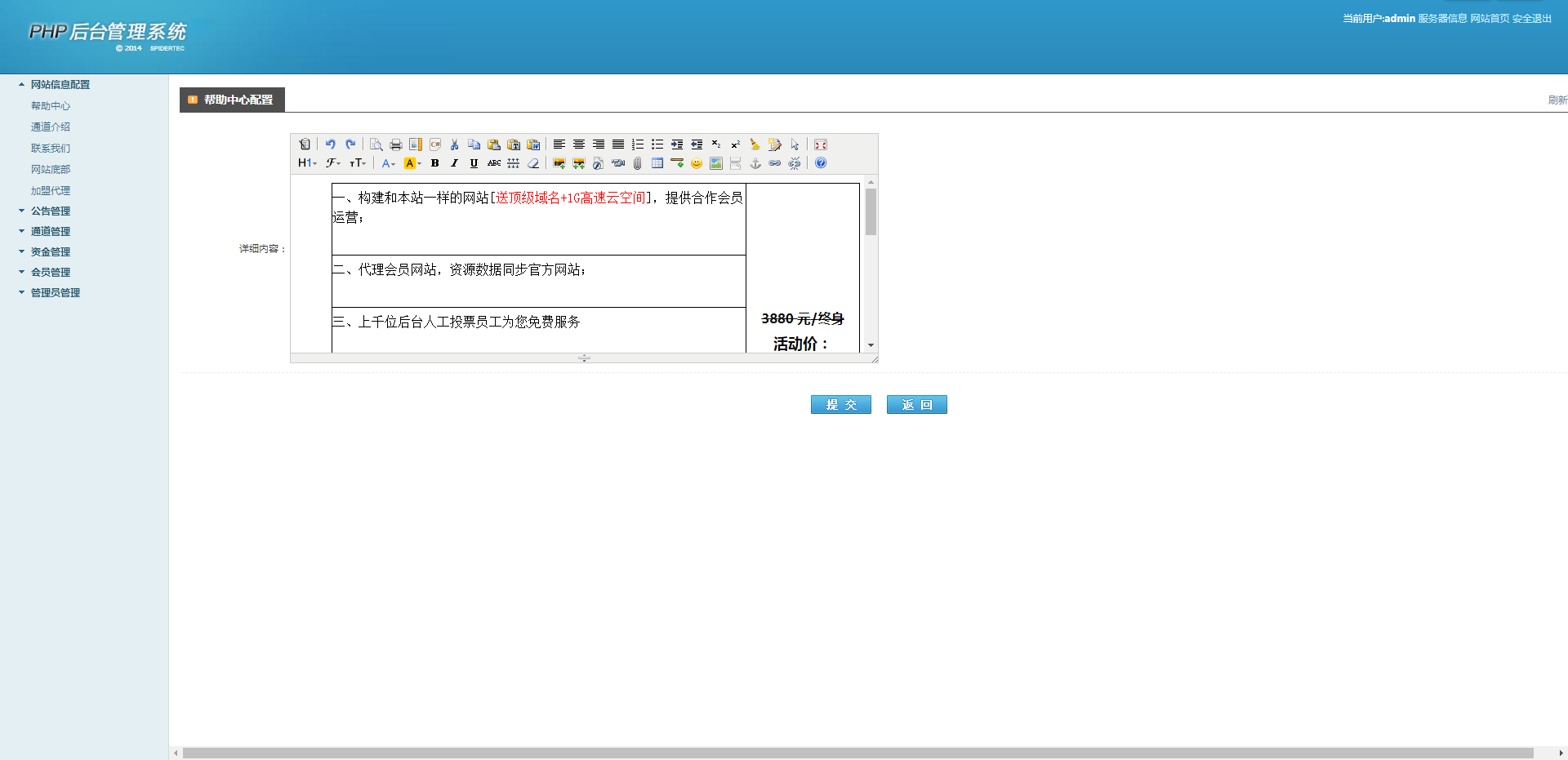Open 通道介绍 in the sidebar
1568x760 pixels.
(x=51, y=127)
